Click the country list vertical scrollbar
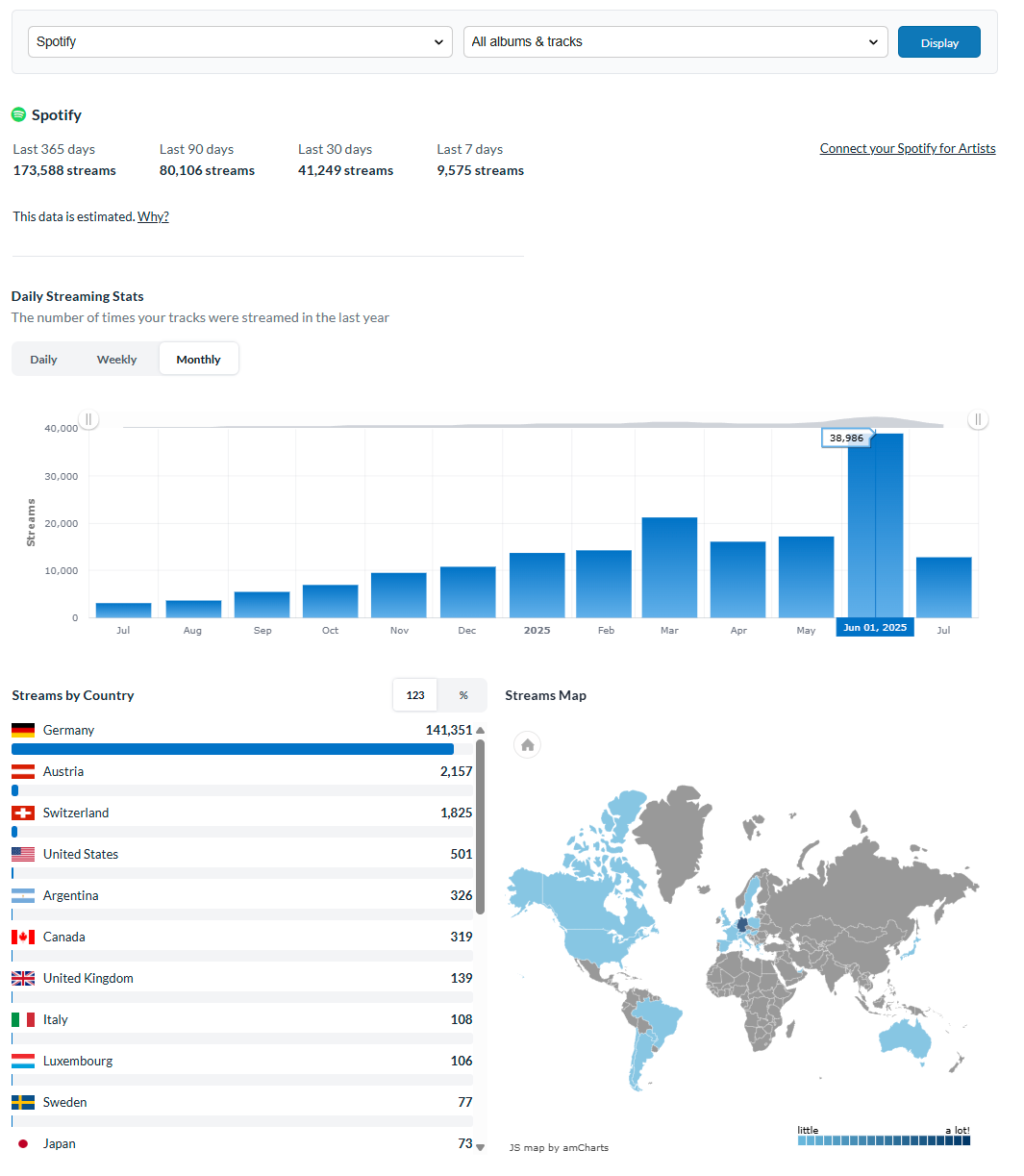1024x1176 pixels. (x=481, y=827)
